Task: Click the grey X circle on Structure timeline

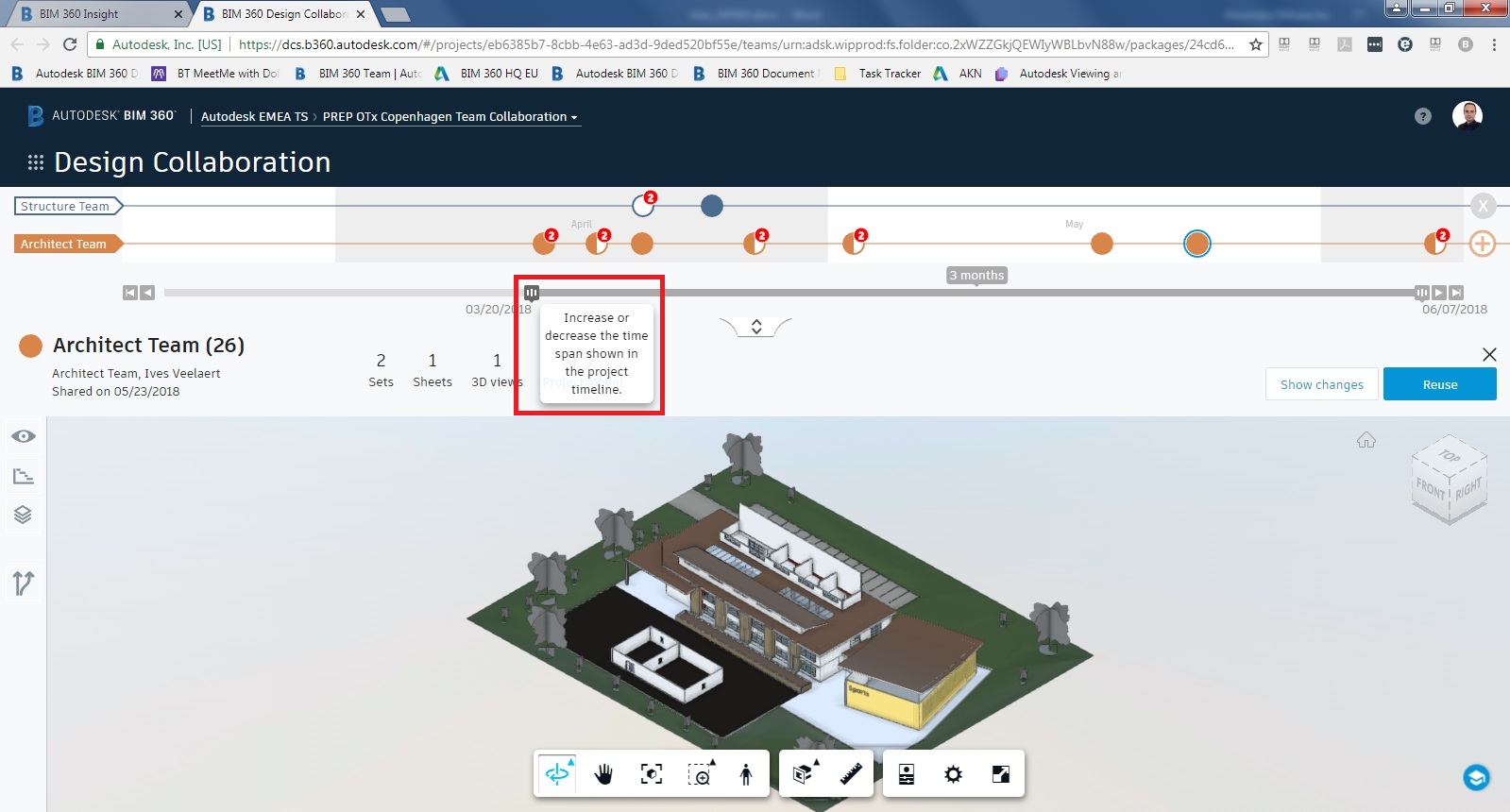Action: (1483, 206)
